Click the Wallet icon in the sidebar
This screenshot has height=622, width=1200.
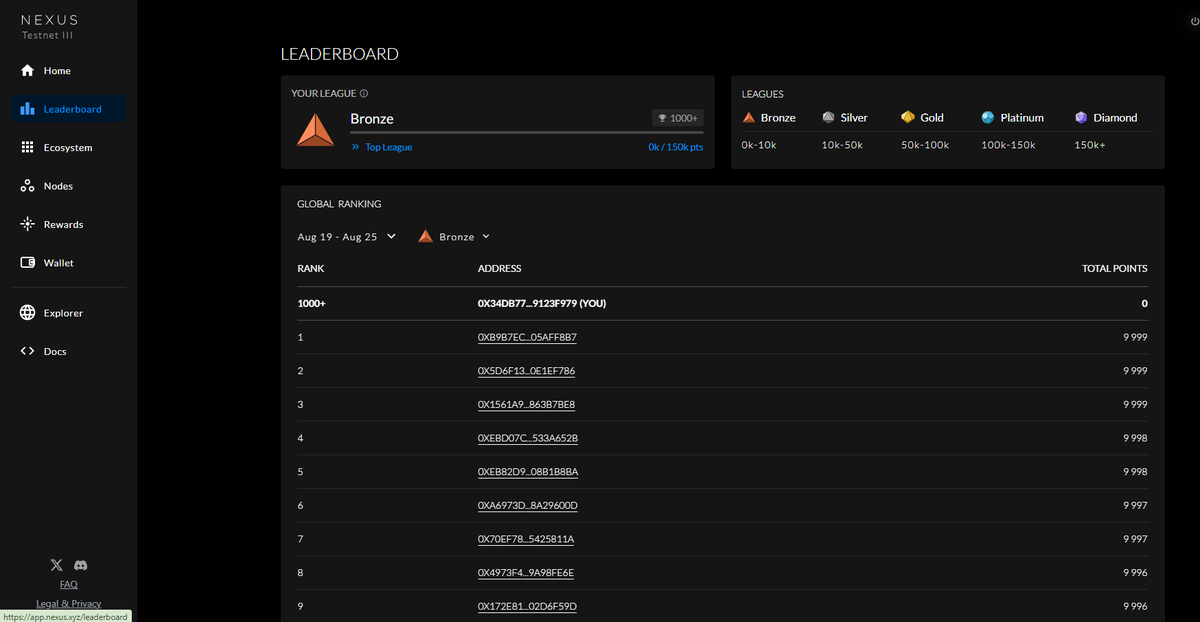[x=27, y=263]
